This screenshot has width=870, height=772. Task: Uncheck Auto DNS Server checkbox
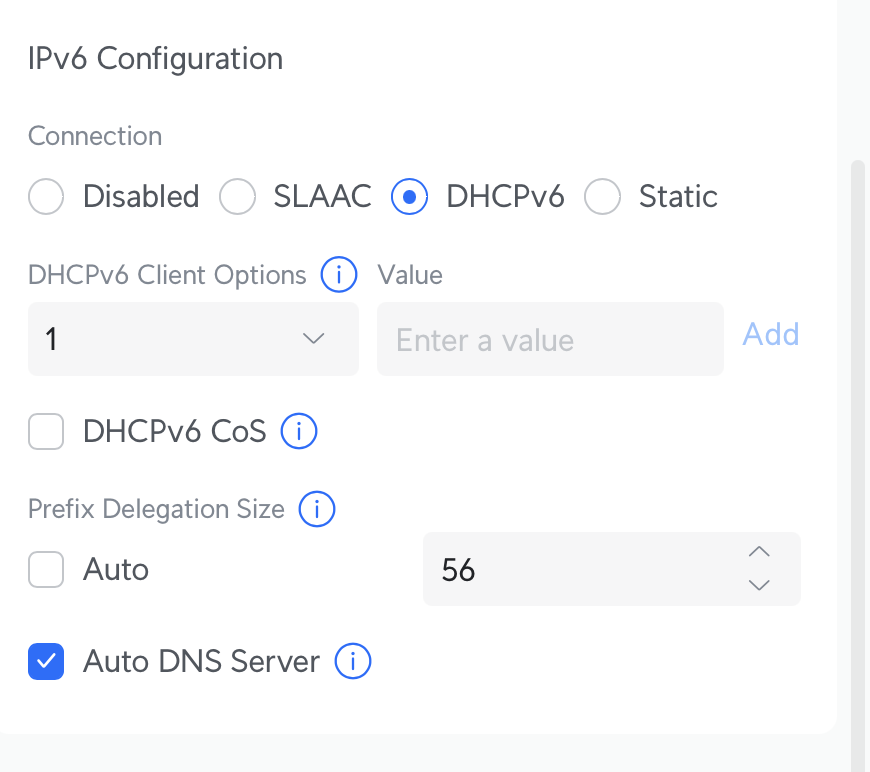[46, 662]
